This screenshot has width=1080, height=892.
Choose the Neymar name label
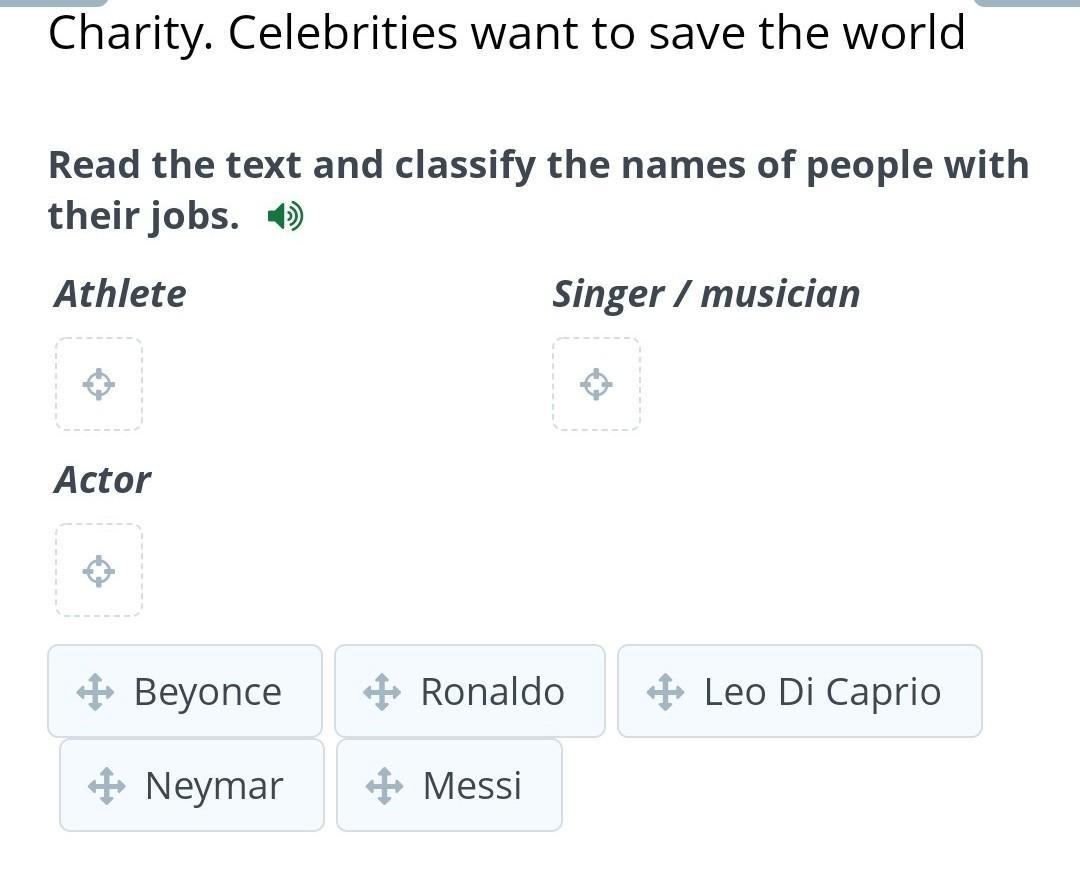click(214, 786)
